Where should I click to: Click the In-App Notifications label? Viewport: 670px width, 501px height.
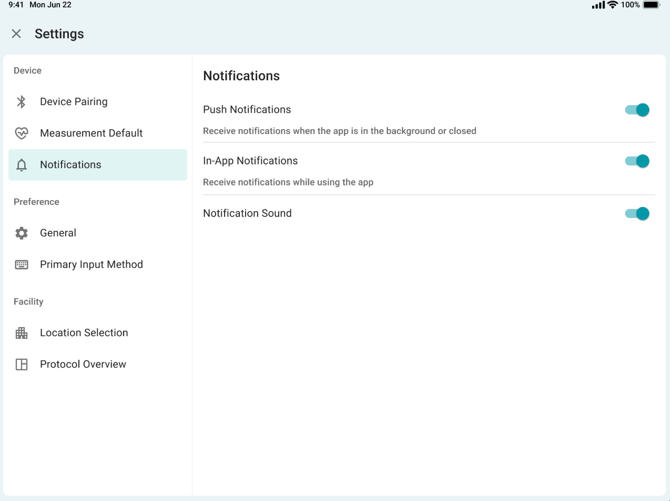(250, 161)
